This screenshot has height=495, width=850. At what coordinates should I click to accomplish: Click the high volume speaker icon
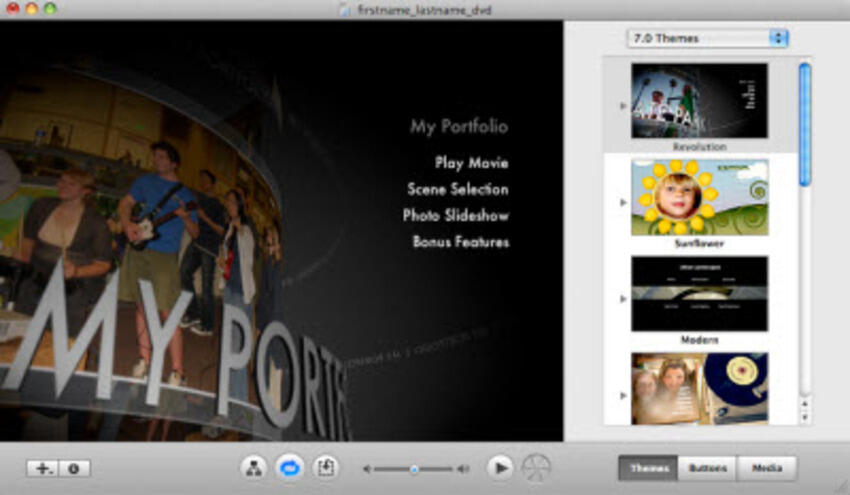point(463,469)
